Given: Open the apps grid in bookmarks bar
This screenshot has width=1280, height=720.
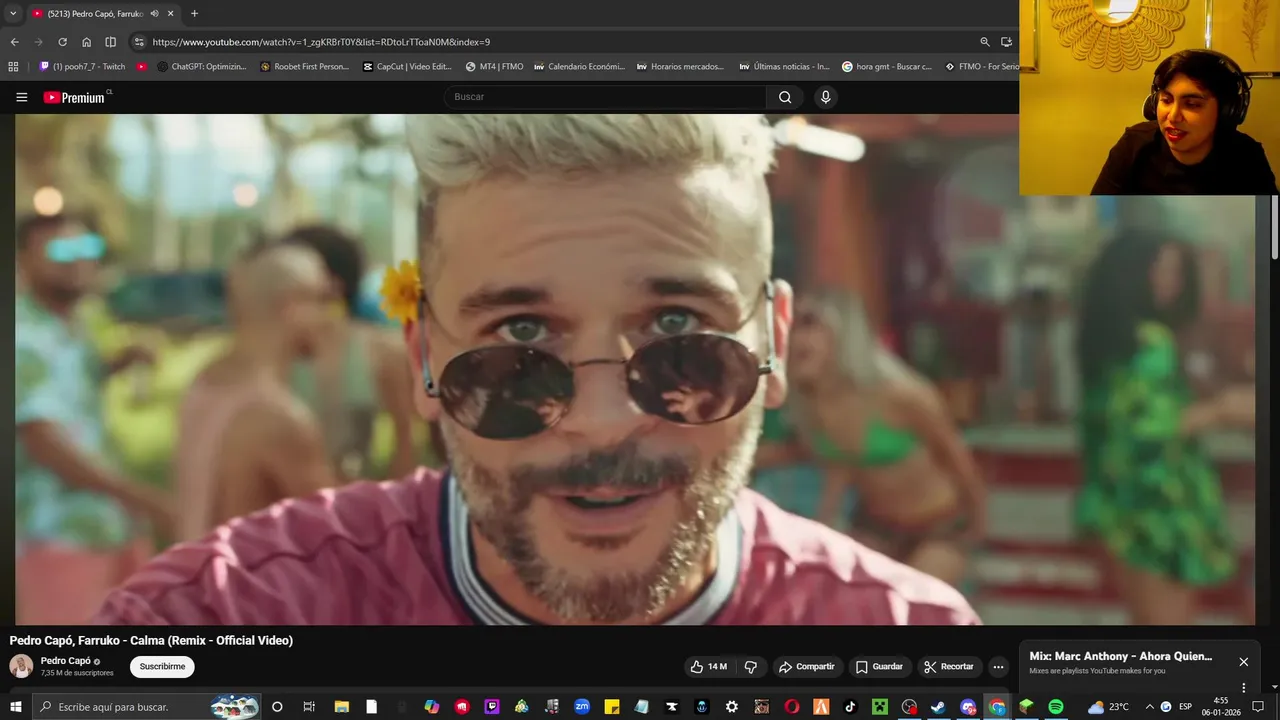Looking at the screenshot, I should pos(13,67).
